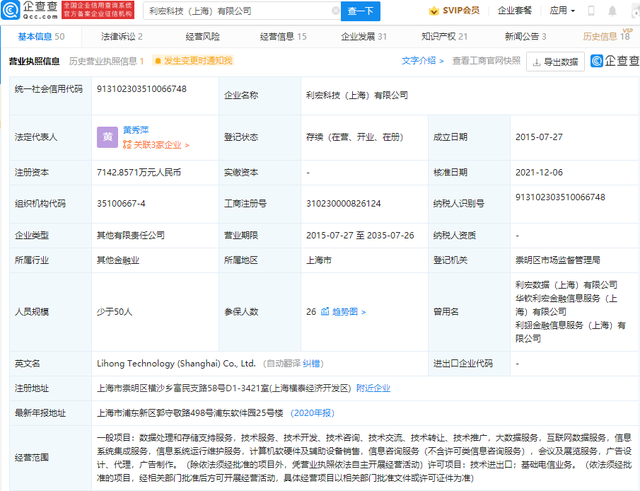Click the 查一下 search button
The image size is (640, 491).
tap(360, 11)
